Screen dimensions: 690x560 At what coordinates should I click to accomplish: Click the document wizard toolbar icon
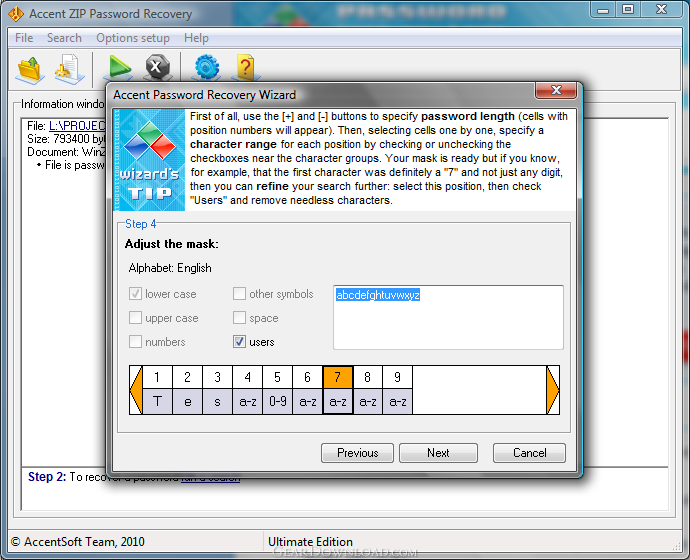69,69
